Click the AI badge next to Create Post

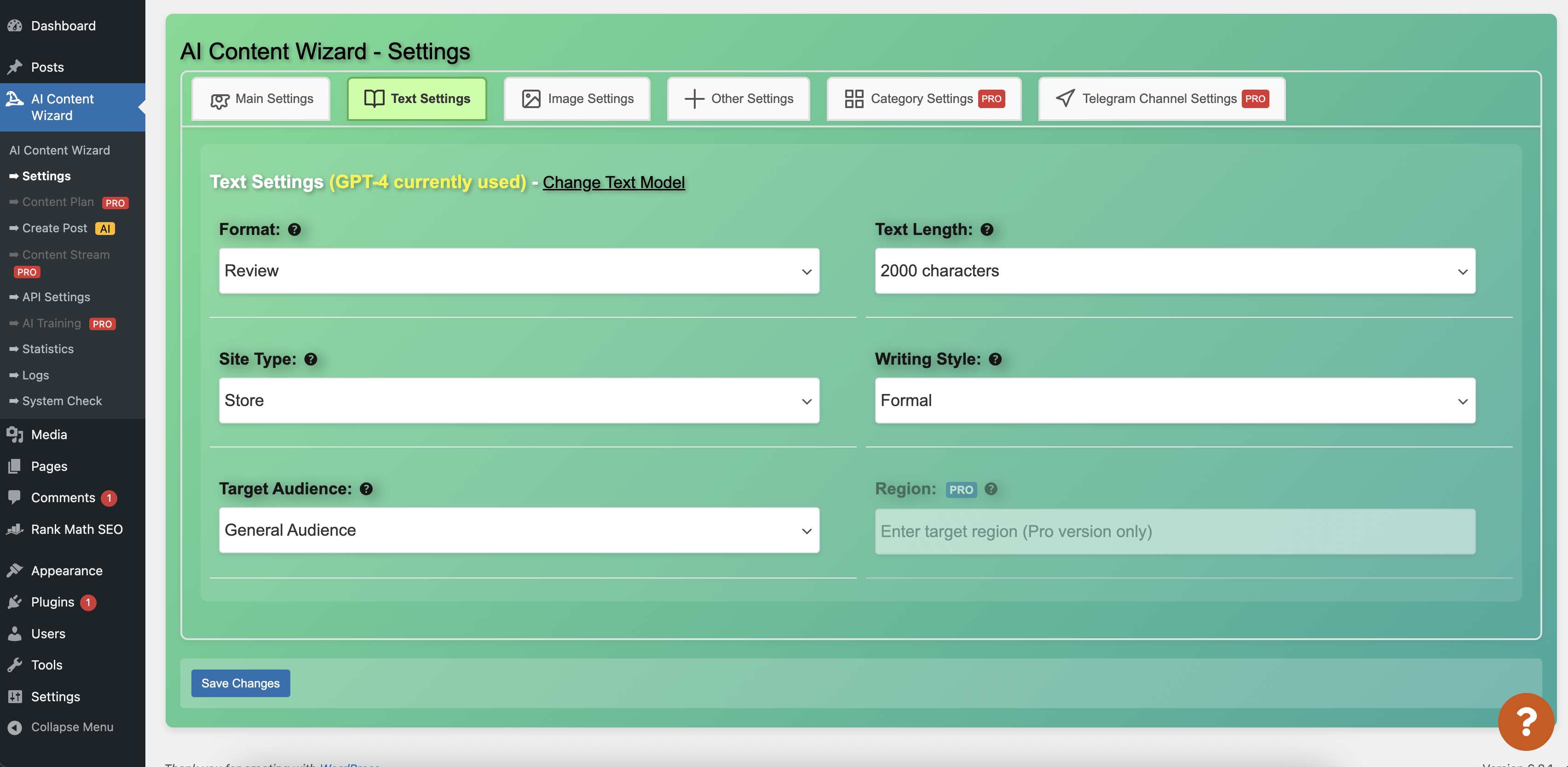pyautogui.click(x=105, y=229)
